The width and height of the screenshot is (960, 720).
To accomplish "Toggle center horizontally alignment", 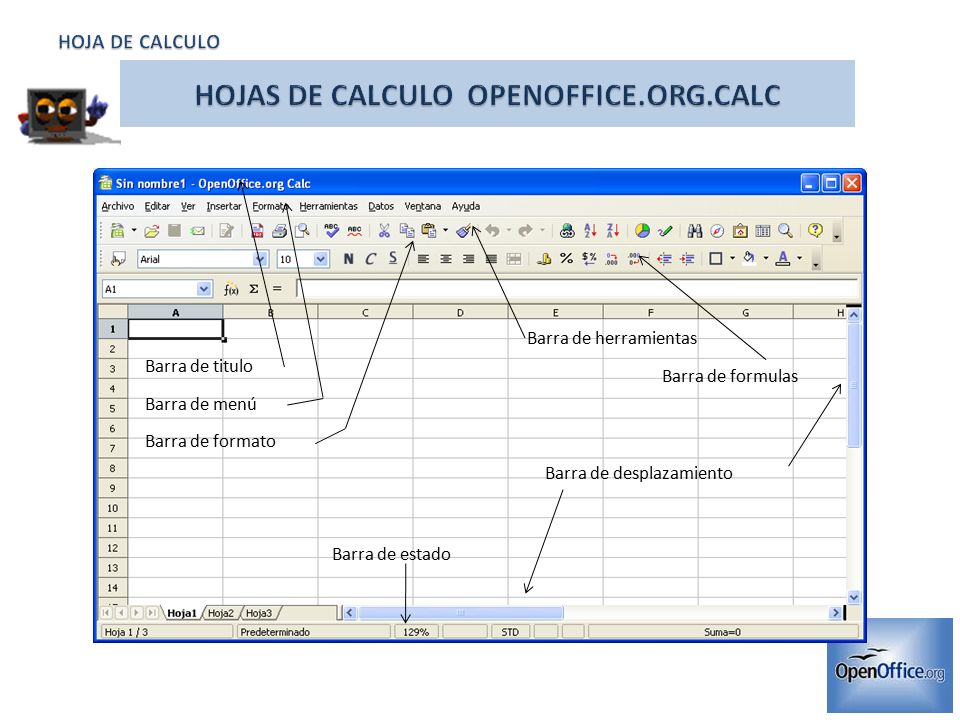I will (446, 259).
